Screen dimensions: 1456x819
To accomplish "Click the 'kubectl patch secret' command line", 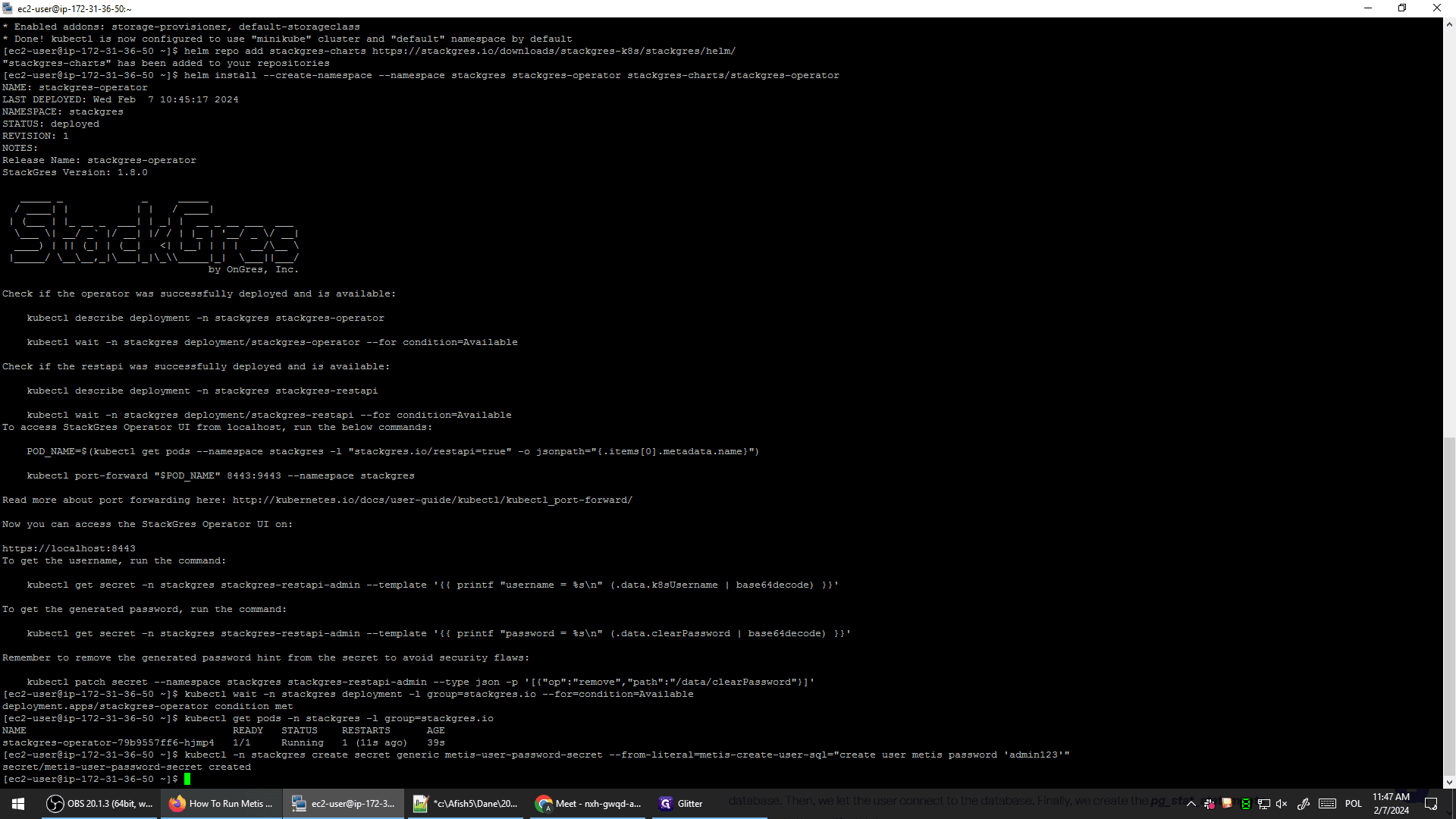I will pos(421,682).
